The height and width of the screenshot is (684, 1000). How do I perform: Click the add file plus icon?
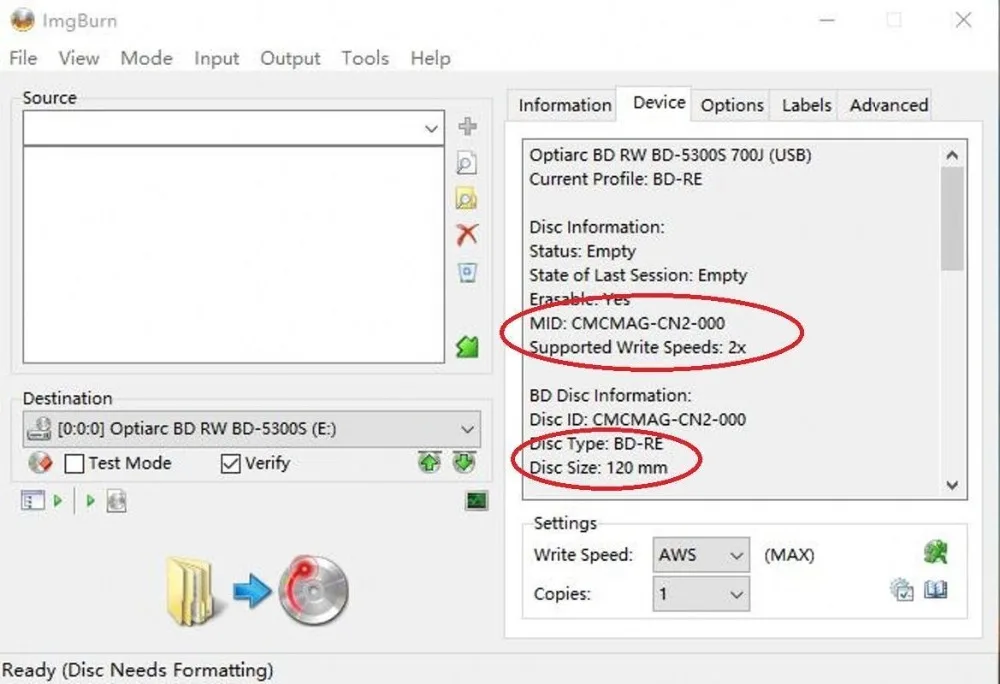click(x=467, y=126)
